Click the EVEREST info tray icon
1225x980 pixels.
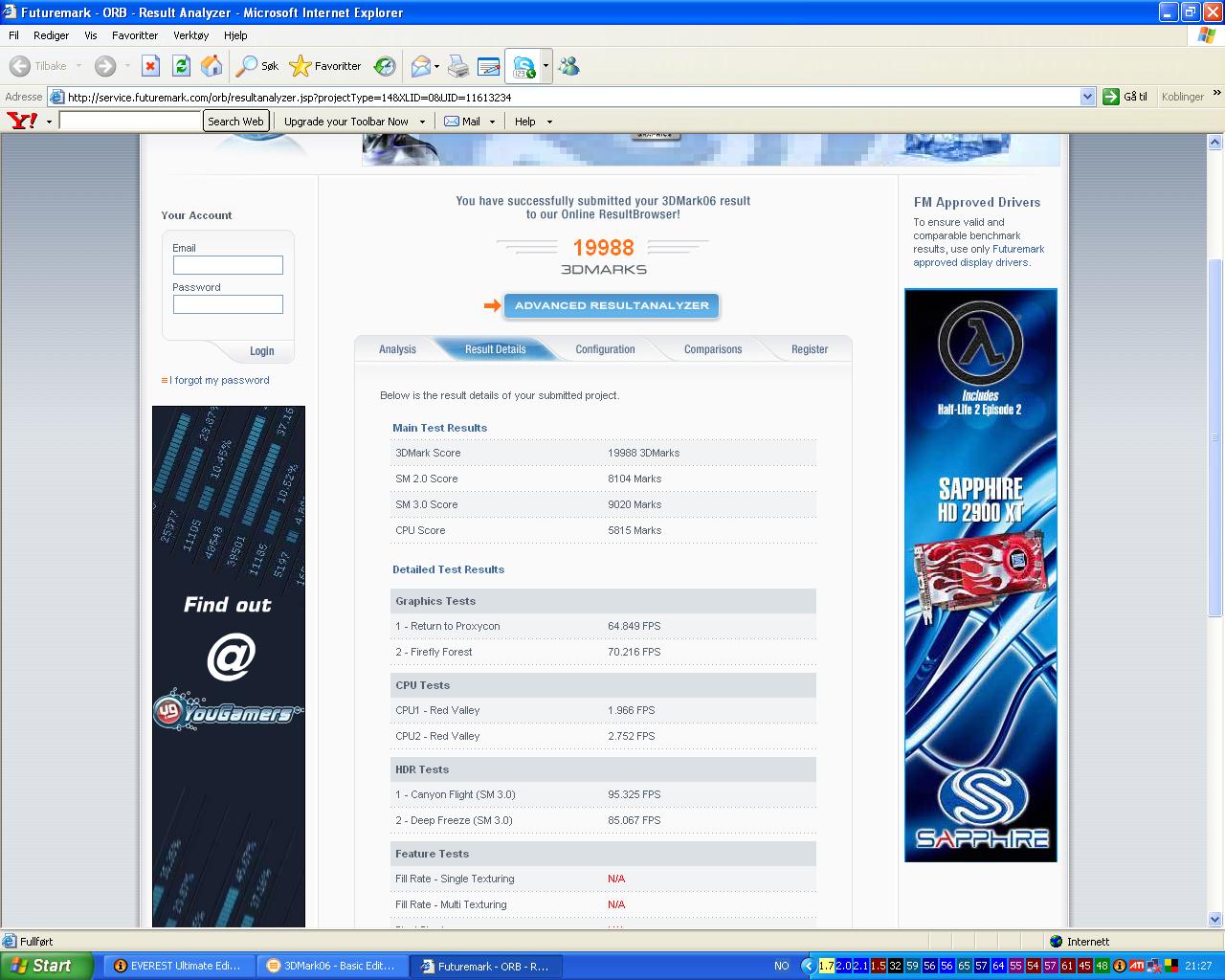[x=1120, y=966]
